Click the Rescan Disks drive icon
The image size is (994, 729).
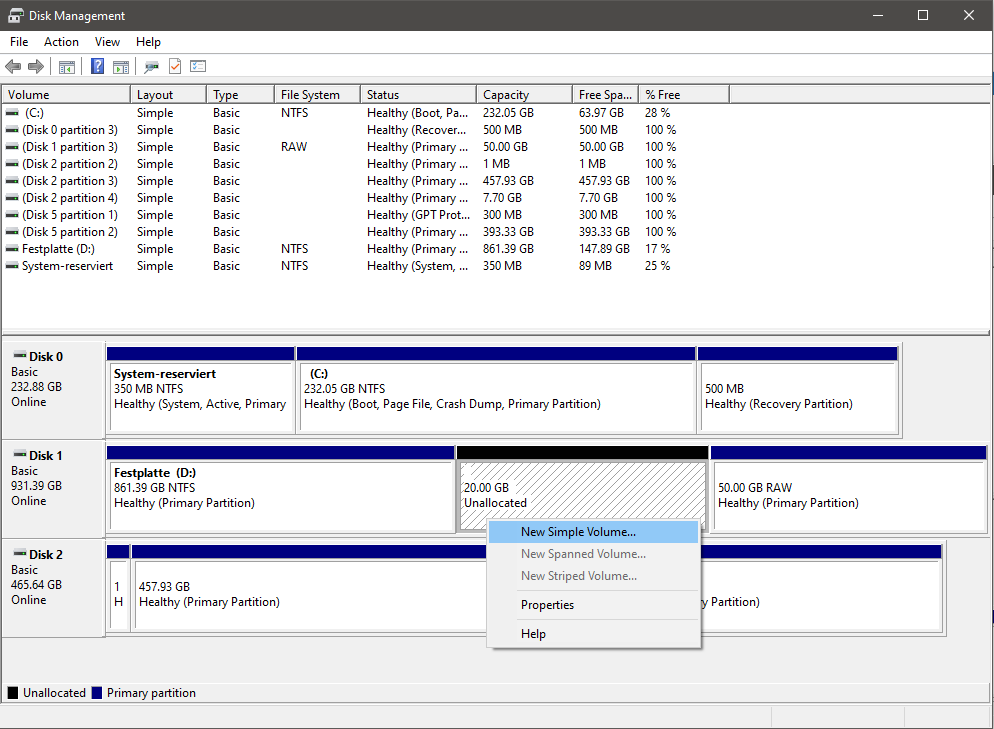point(151,67)
